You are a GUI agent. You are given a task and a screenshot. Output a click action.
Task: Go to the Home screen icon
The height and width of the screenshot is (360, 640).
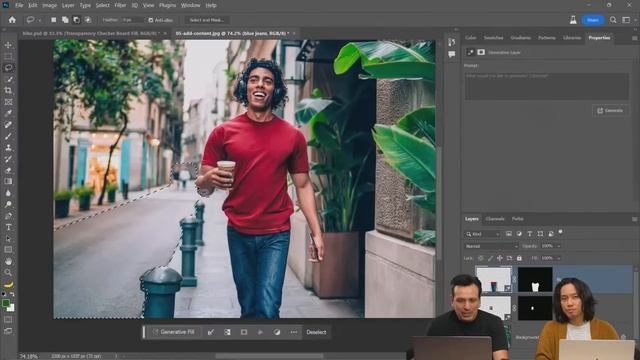click(12, 20)
